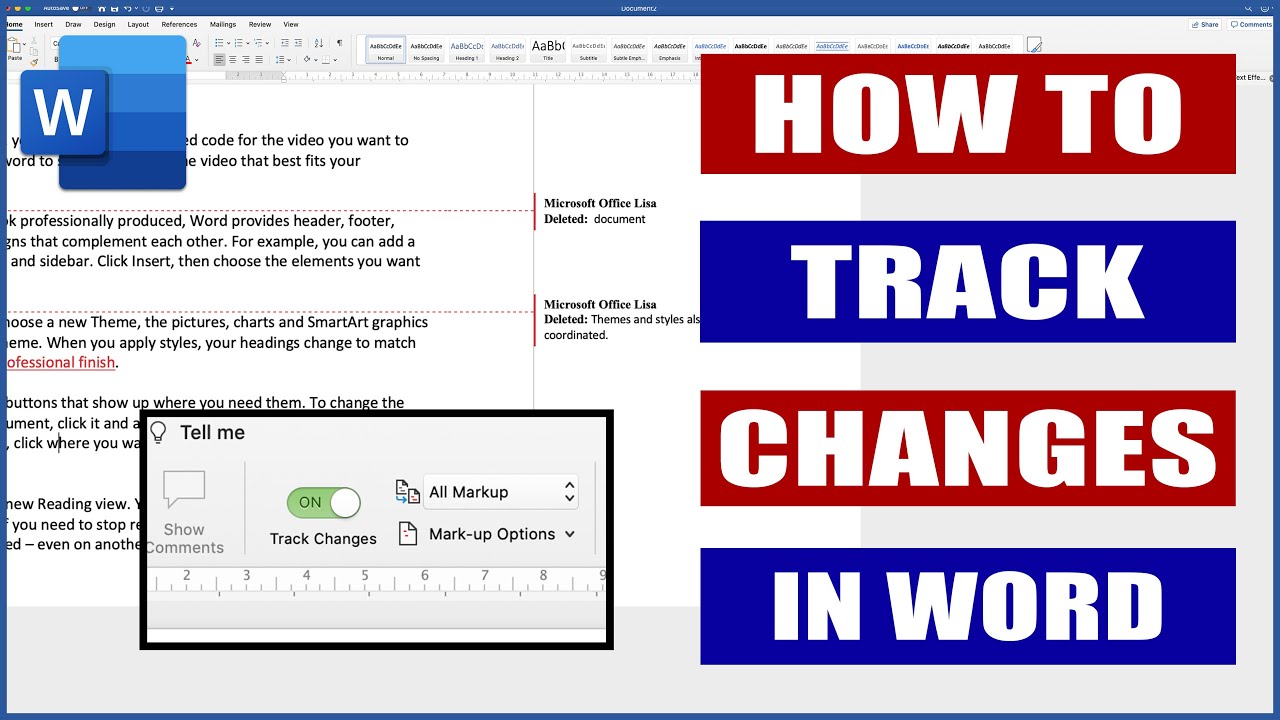Expand Mark-up Options menu
The height and width of the screenshot is (720, 1280).
[487, 534]
